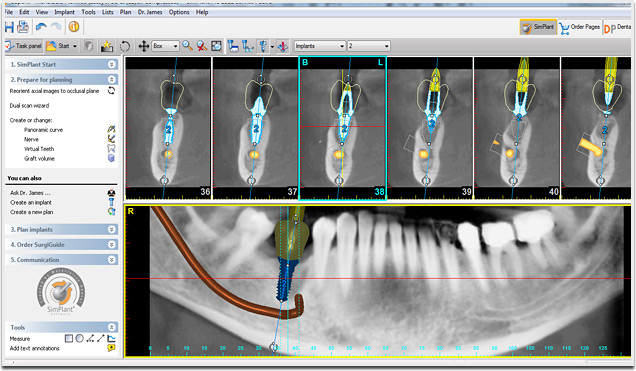This screenshot has height=371, width=636.
Task: Click the Save floppy disk icon
Action: (9, 27)
